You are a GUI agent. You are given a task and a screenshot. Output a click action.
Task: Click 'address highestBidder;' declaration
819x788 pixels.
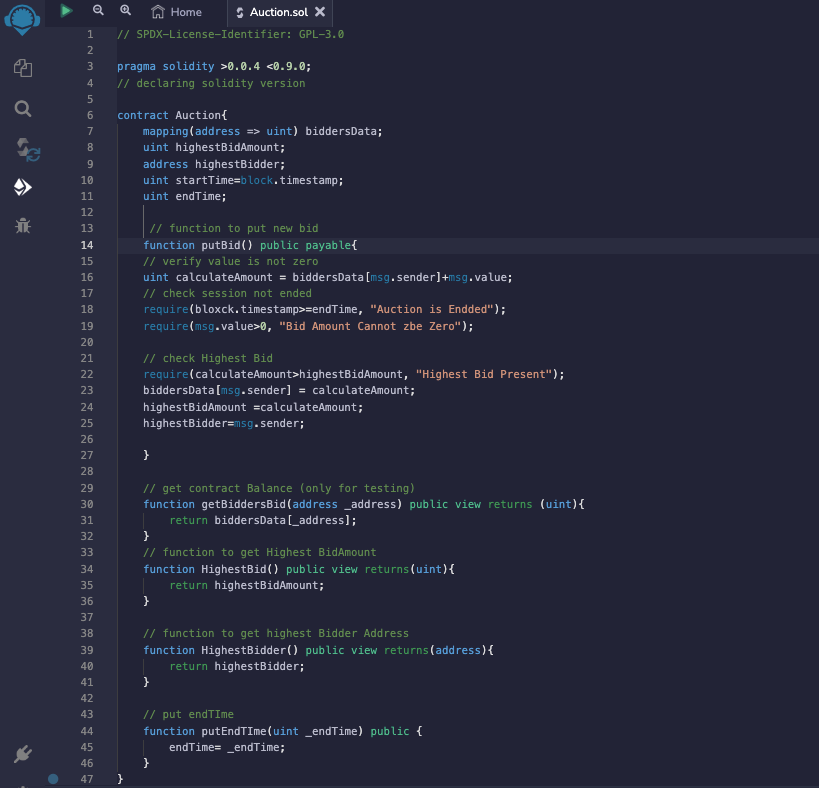click(214, 164)
